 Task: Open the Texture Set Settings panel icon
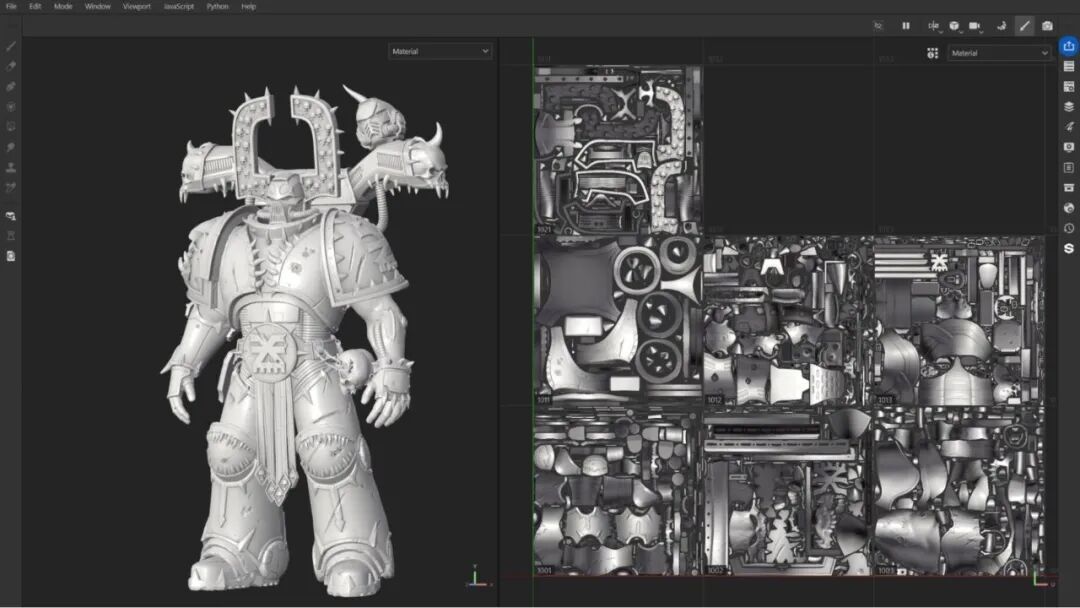(1068, 87)
